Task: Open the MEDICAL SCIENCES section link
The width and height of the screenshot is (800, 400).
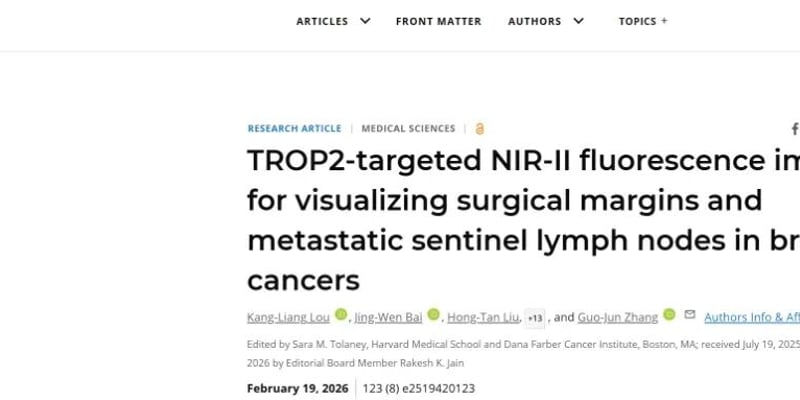Action: pos(408,129)
